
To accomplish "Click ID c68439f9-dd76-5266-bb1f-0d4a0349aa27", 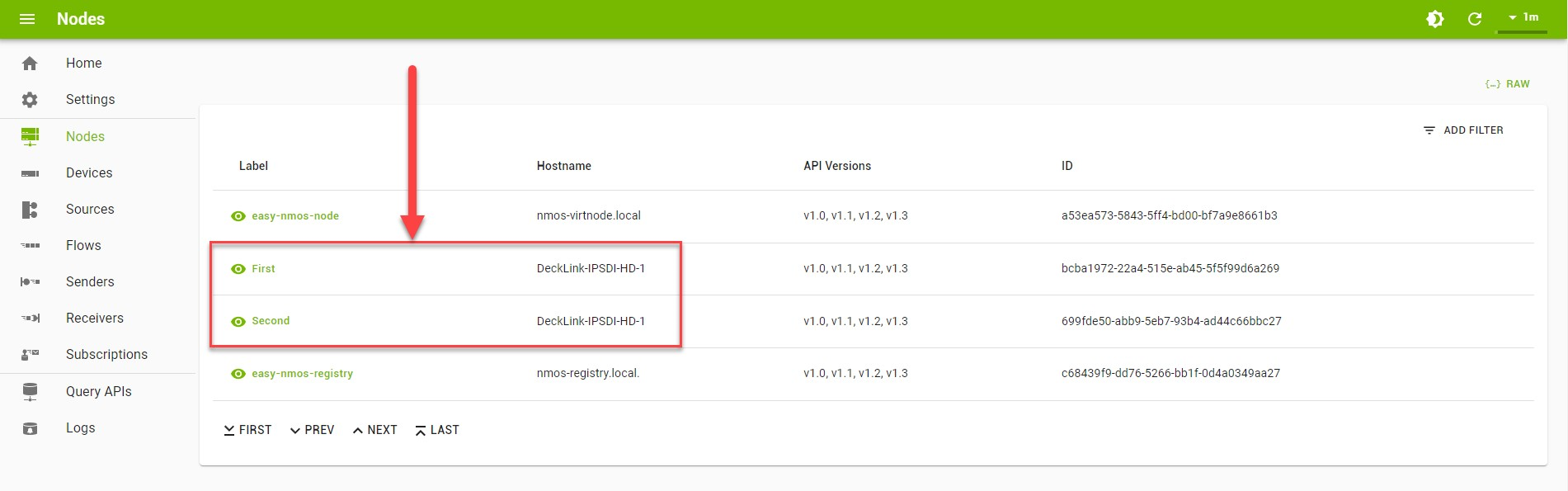I will click(x=1170, y=374).
